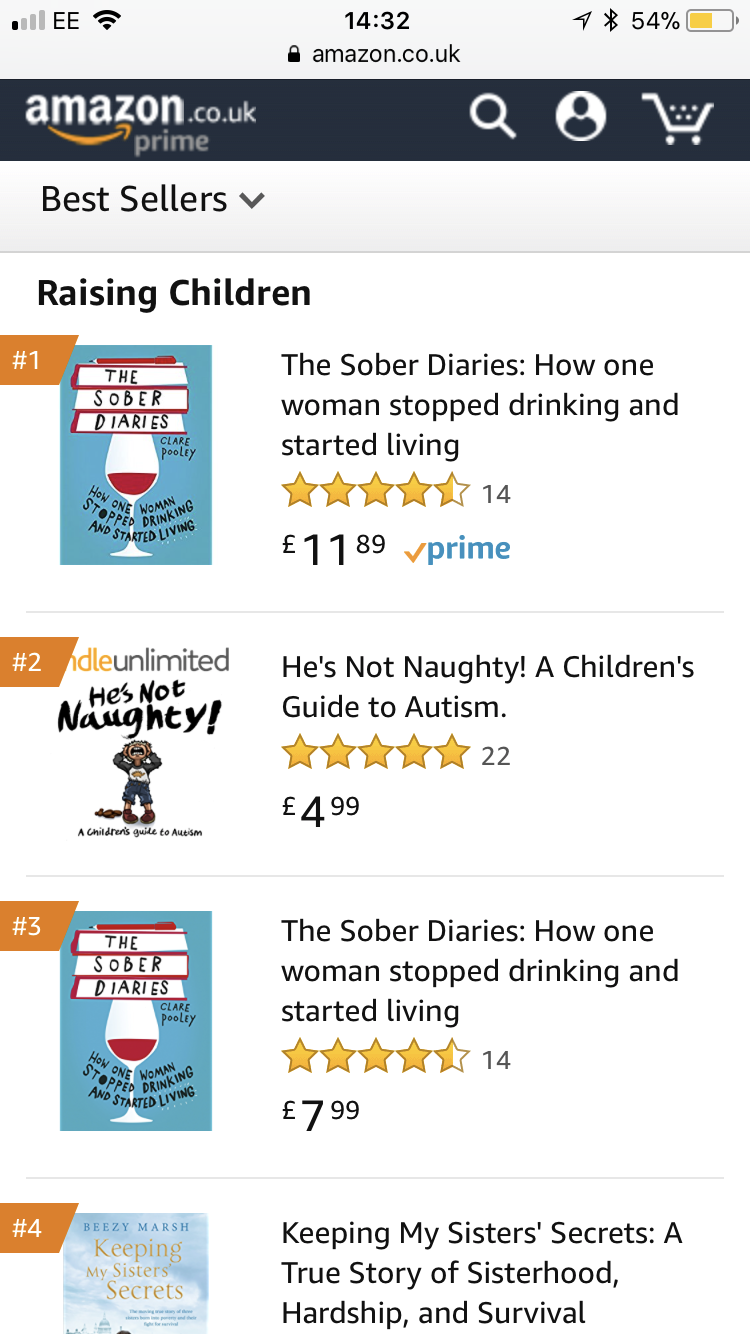Tap the #1 Sober Diaries book cover
The width and height of the screenshot is (750, 1334).
pos(136,455)
